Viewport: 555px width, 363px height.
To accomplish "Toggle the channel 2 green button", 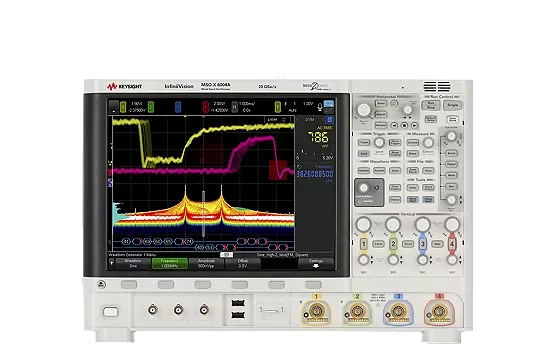I will pos(393,244).
